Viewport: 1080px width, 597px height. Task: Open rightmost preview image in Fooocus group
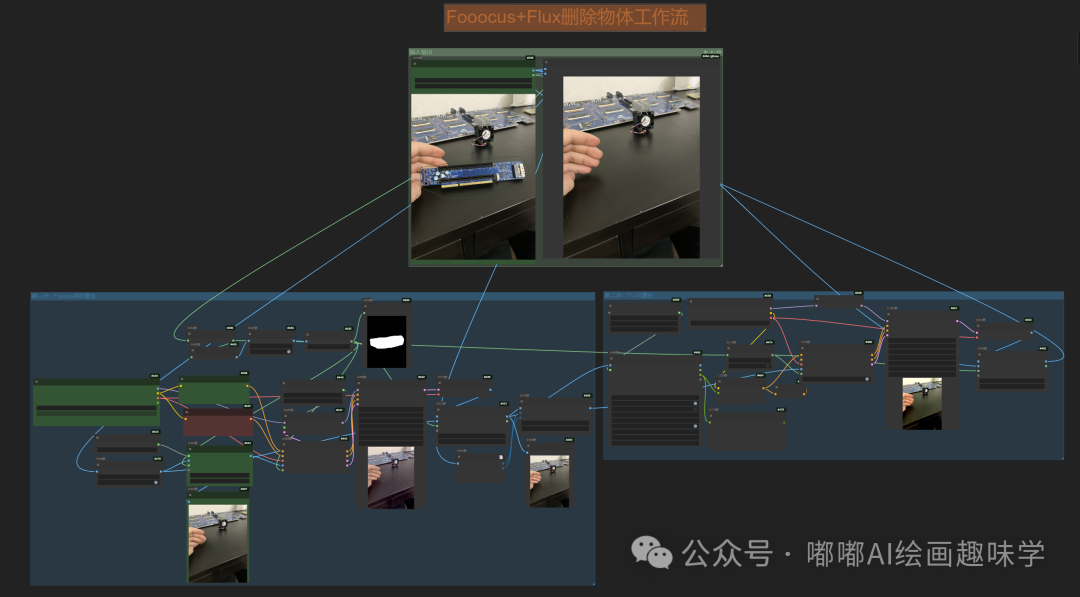tap(549, 481)
